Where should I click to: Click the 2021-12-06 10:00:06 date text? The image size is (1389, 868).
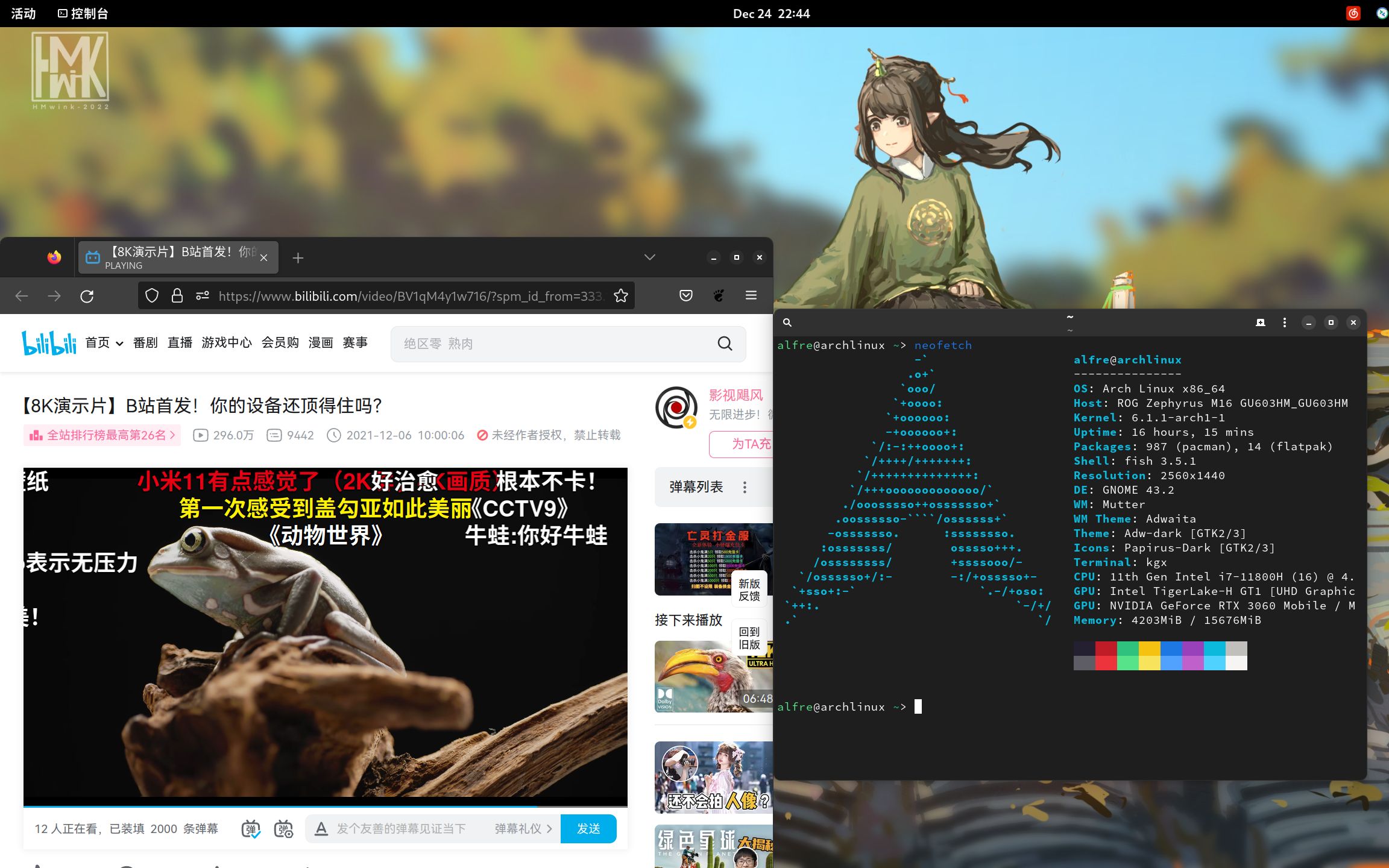click(x=405, y=435)
